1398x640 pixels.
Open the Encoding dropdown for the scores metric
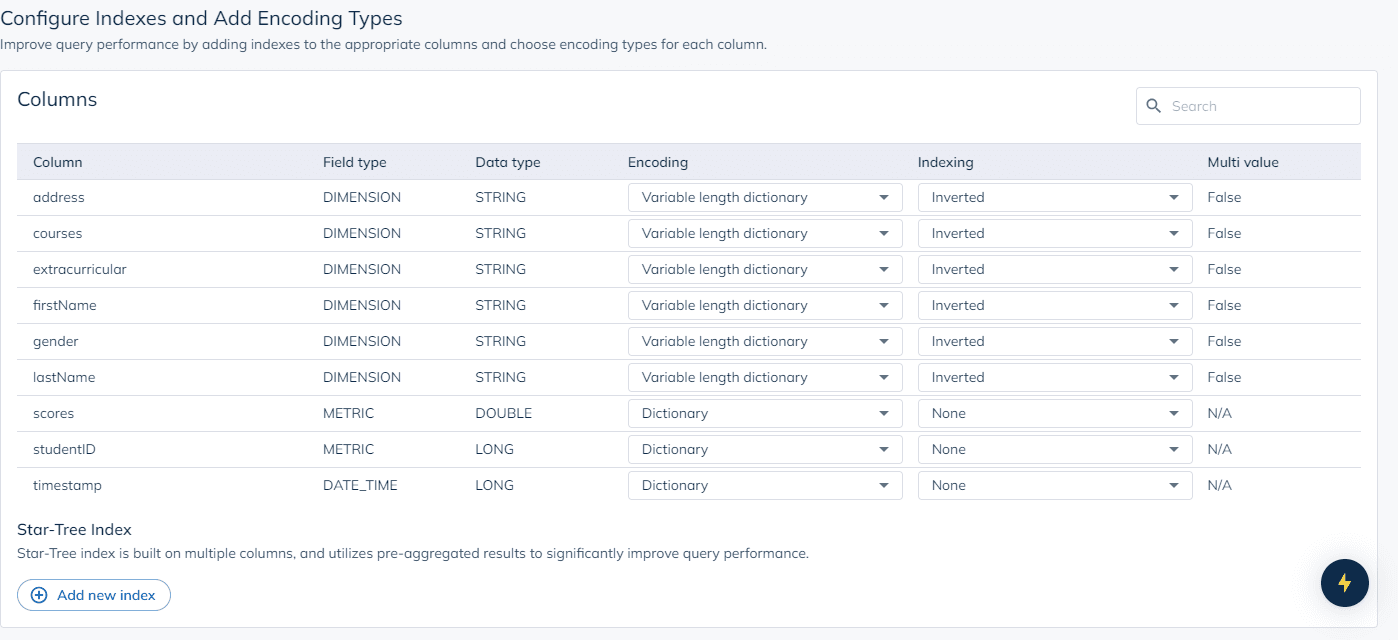click(x=764, y=413)
